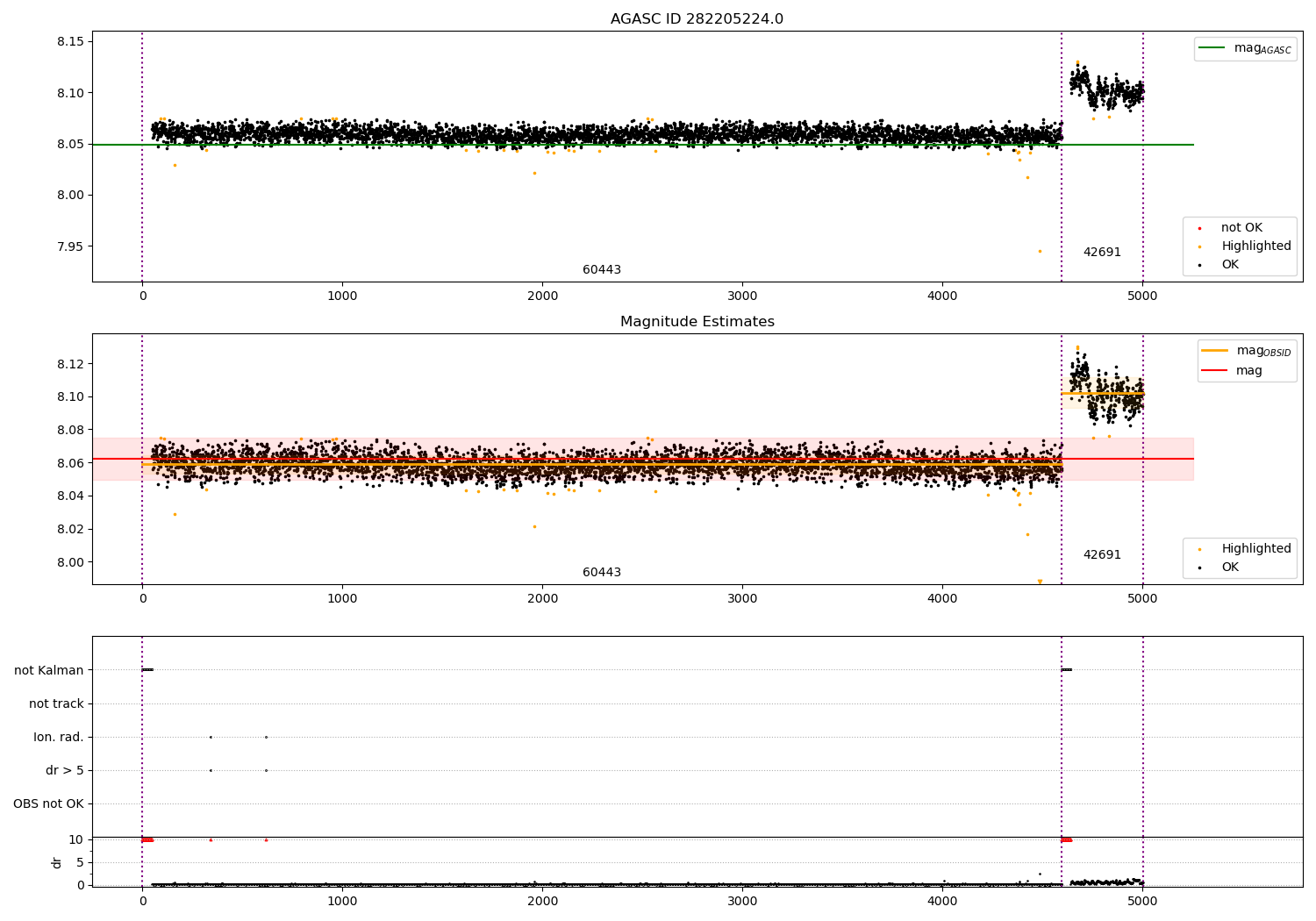Click the lowest orange outlier point near 7.95

[x=1040, y=251]
